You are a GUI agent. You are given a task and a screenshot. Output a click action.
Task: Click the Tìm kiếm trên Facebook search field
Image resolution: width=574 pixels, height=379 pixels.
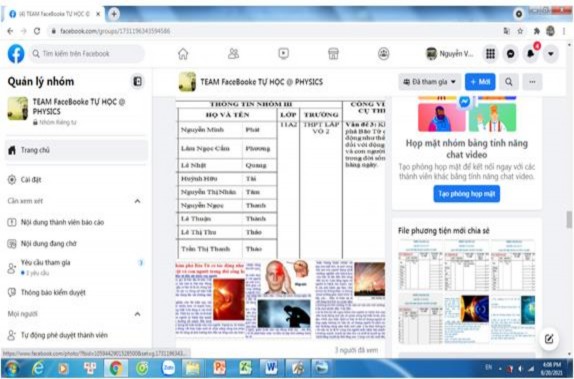(87, 54)
